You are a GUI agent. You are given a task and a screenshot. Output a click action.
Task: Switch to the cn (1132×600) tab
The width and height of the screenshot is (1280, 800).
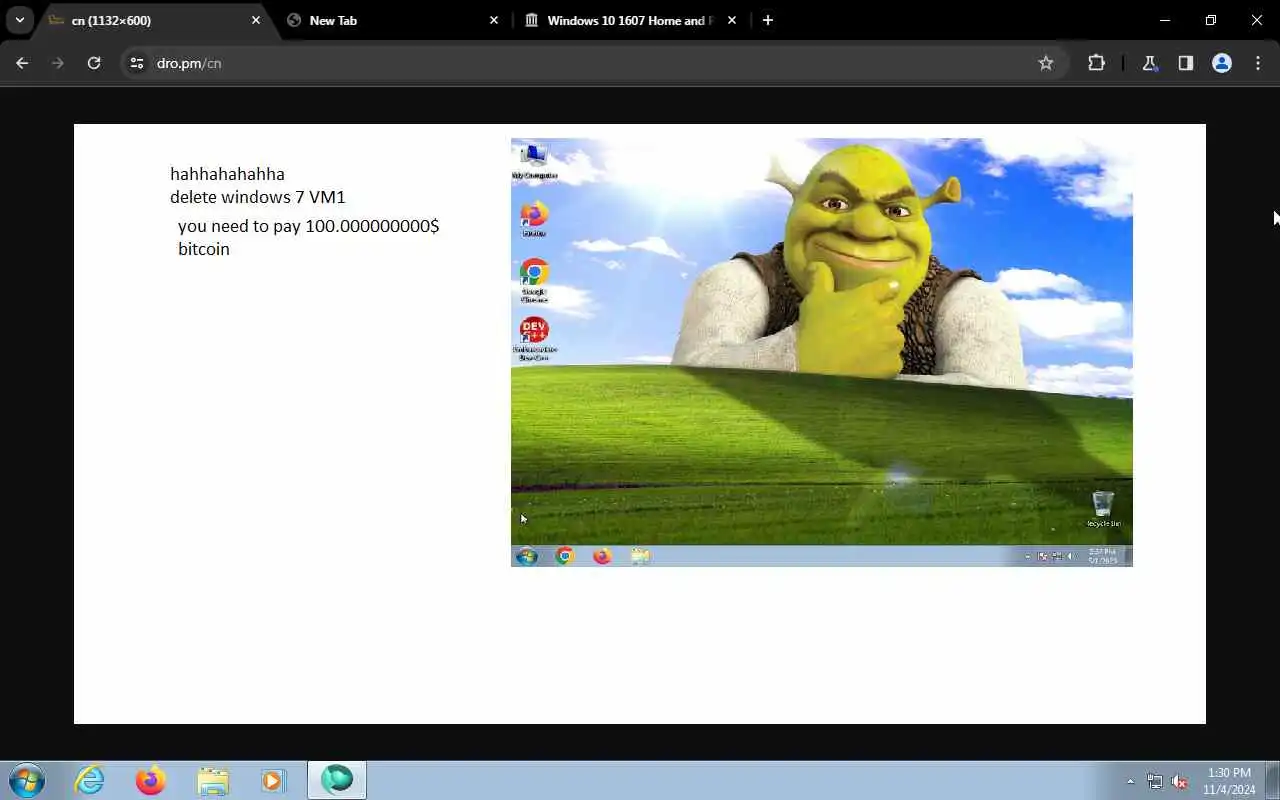(155, 20)
